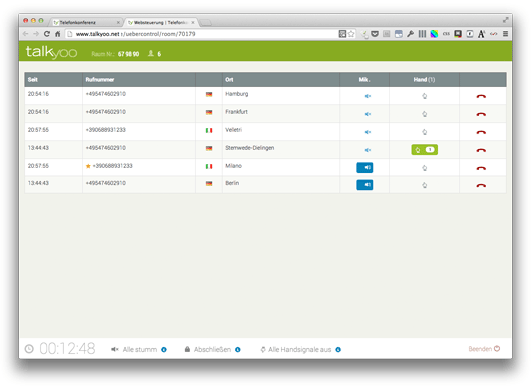
Task: Mute the Milano participant's active microphone
Action: point(365,167)
